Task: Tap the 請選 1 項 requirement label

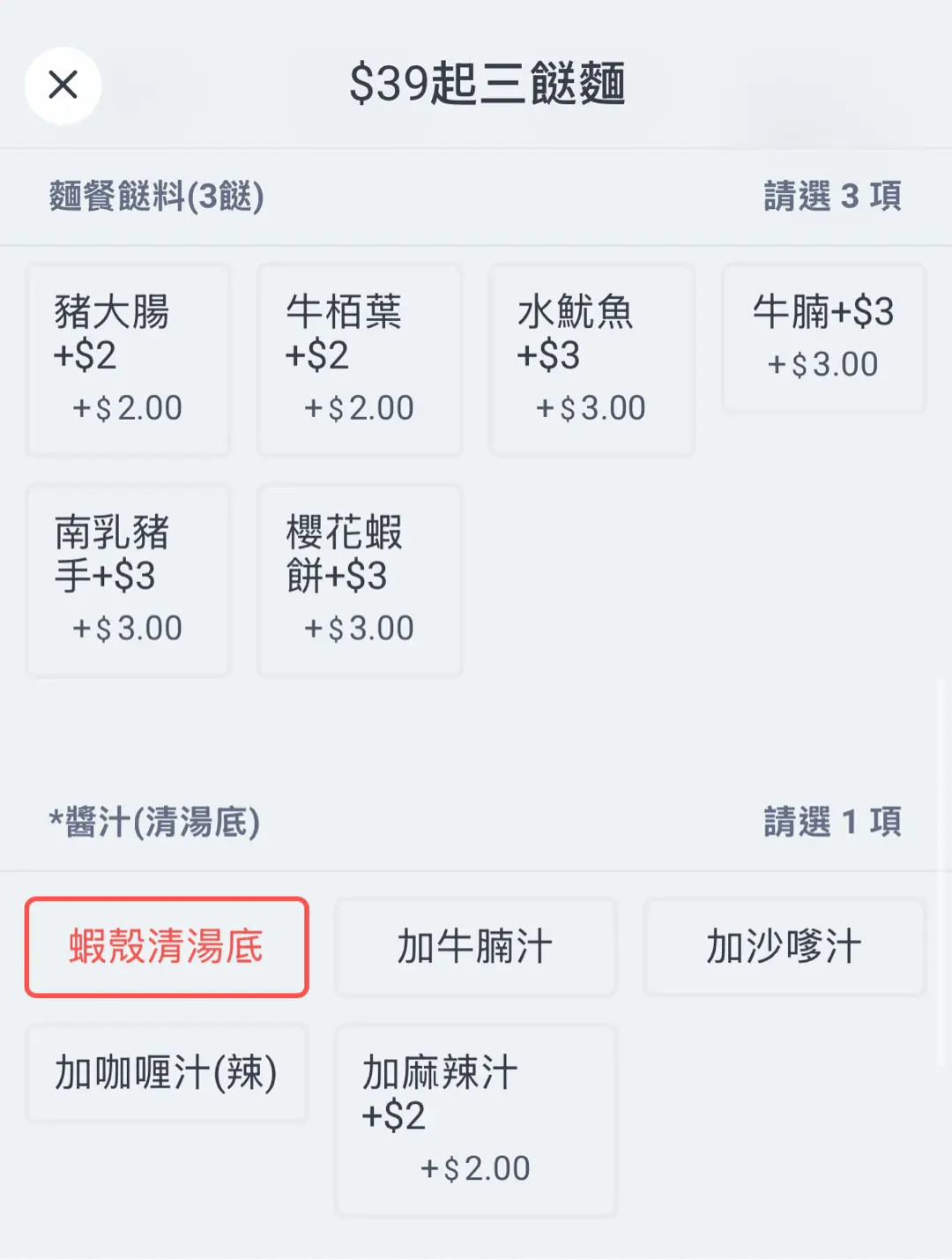Action: (x=832, y=823)
